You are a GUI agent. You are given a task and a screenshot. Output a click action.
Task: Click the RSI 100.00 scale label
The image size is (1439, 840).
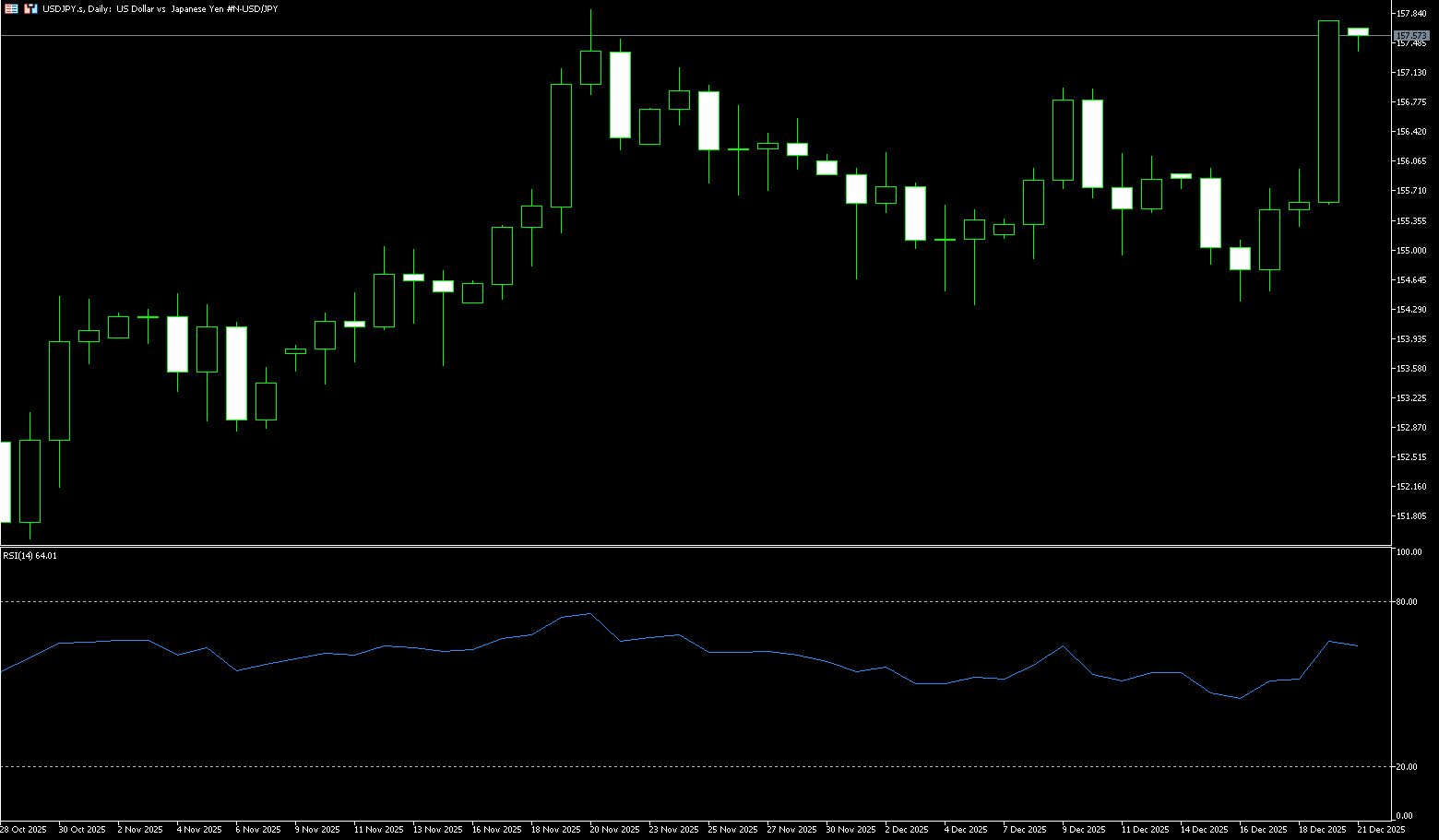(1409, 552)
